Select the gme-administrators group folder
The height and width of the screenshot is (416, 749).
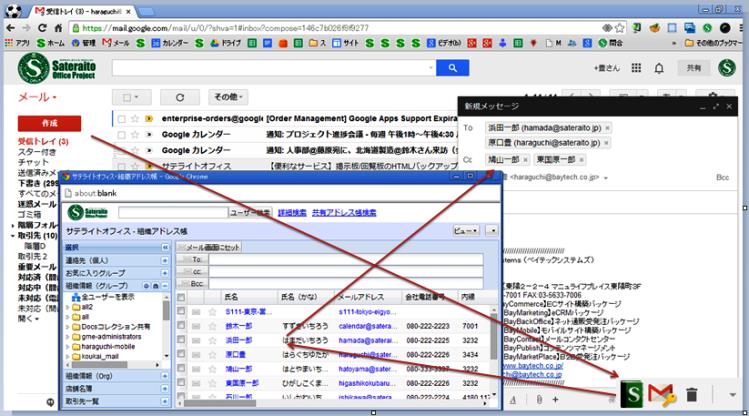[111, 337]
